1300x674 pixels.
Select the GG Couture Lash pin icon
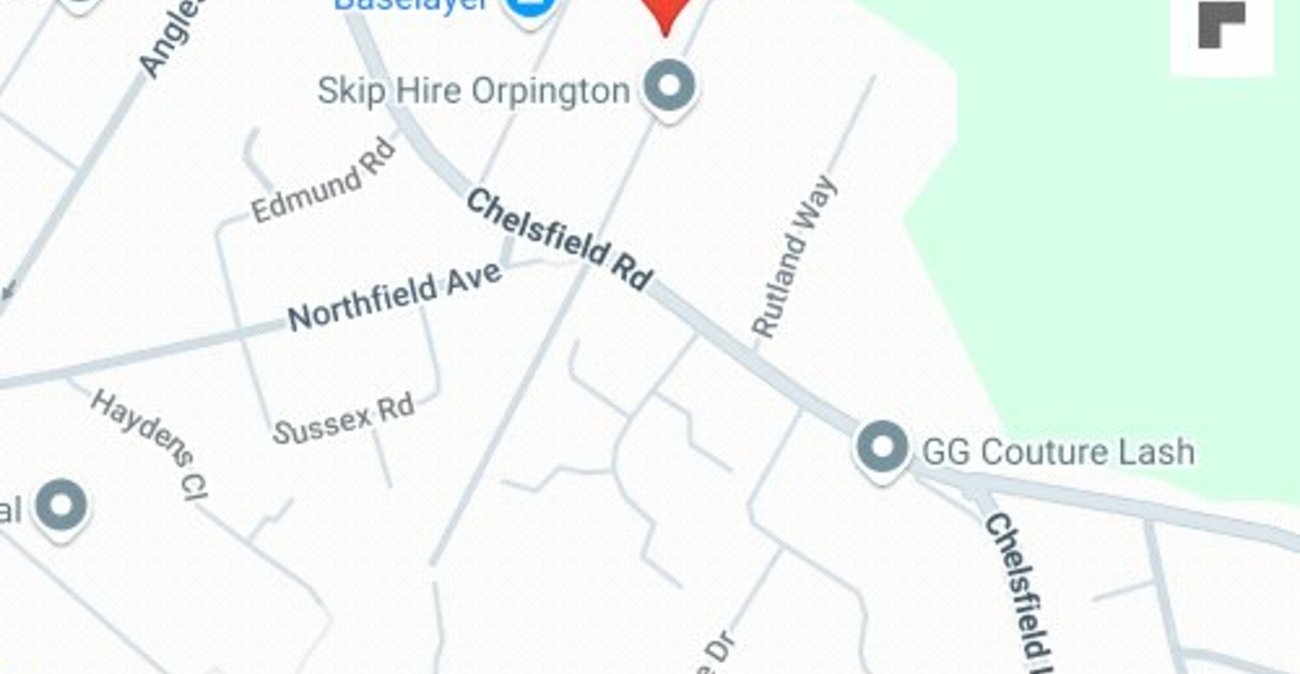(x=882, y=448)
